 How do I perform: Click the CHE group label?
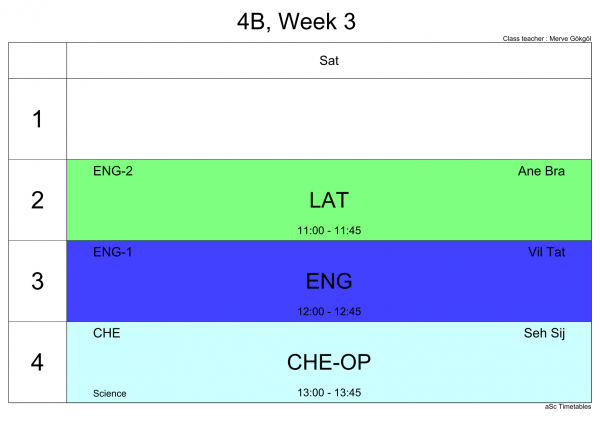click(x=106, y=333)
